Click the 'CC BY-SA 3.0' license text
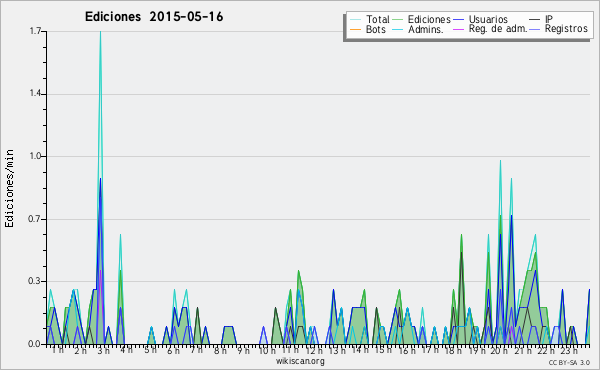The image size is (600, 370). (x=569, y=362)
